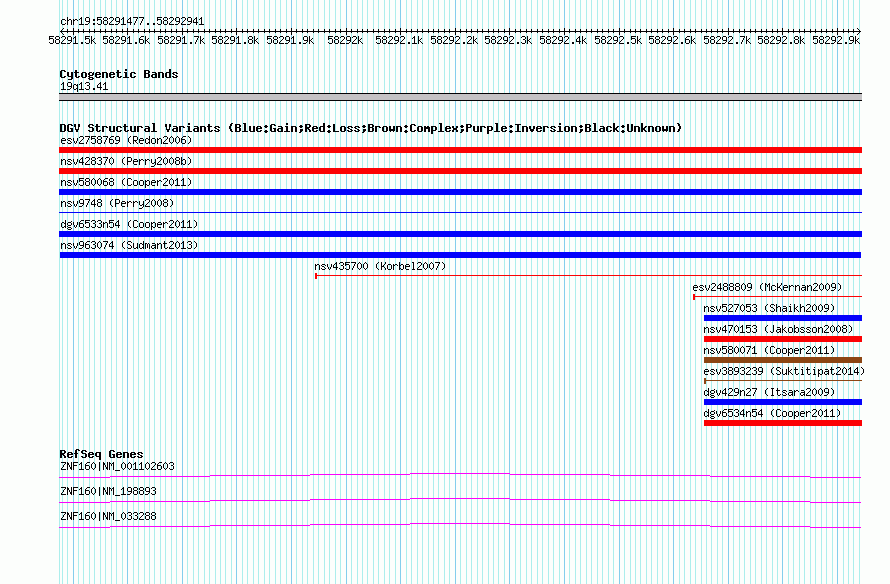This screenshot has height=584, width=890.
Task: Click the 58292.9k ruler tick label
Action: tap(836, 40)
